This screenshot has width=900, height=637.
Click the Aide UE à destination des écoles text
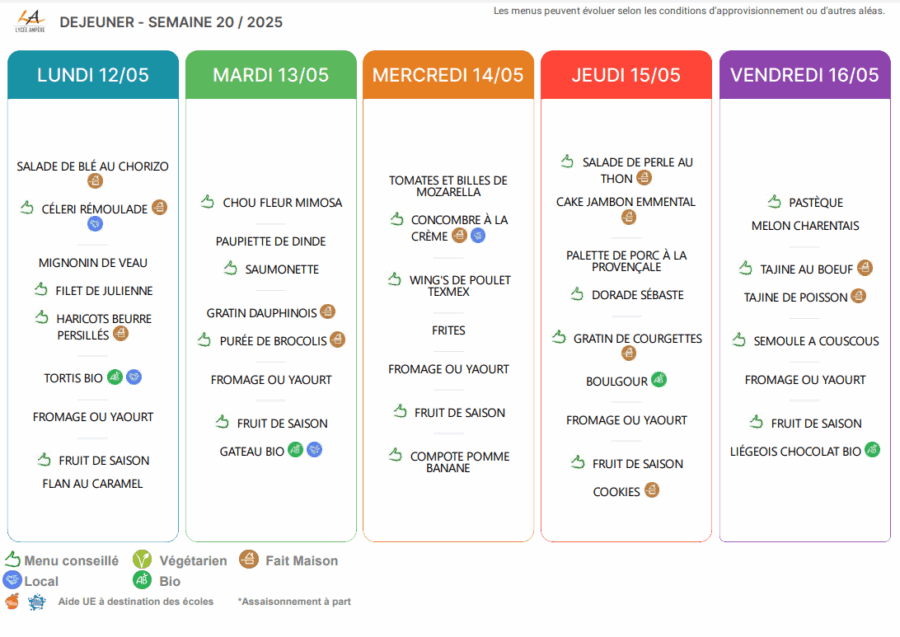(x=135, y=601)
